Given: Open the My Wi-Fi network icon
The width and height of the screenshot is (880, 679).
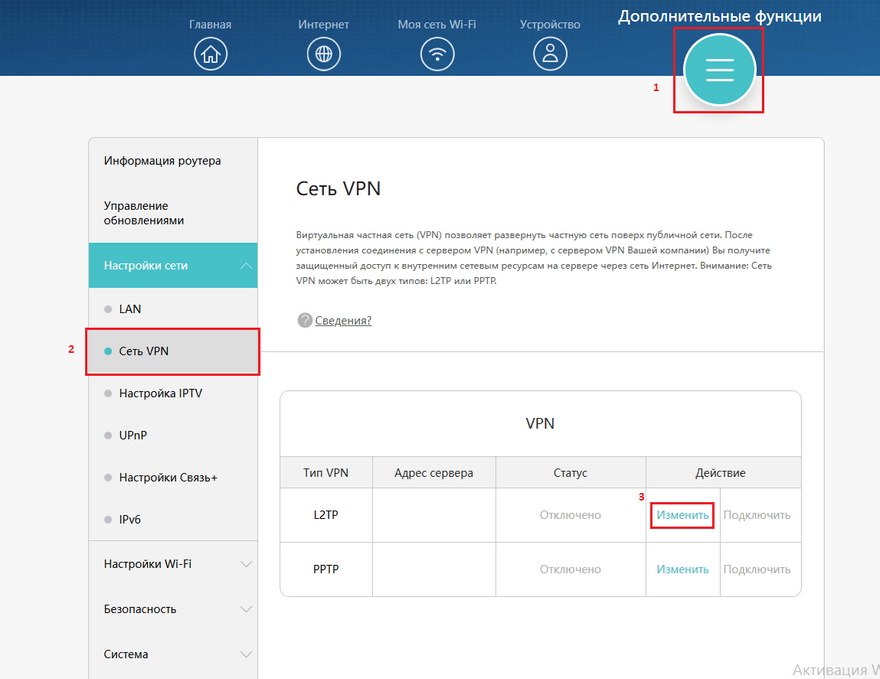Looking at the screenshot, I should (x=437, y=54).
